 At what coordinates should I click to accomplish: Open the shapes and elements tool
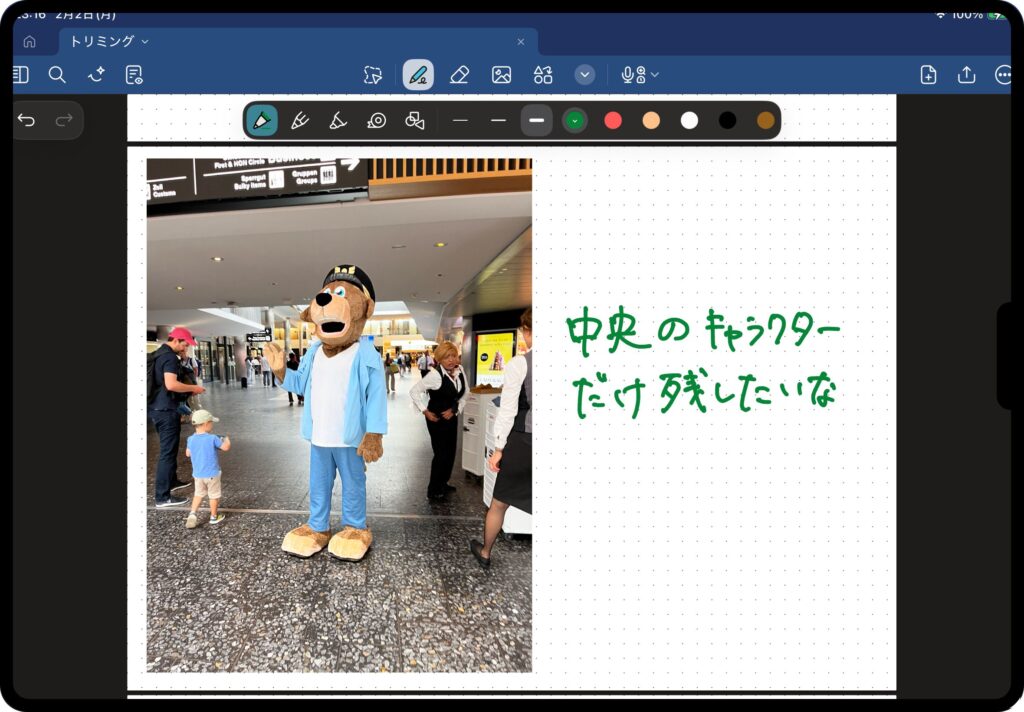pos(543,75)
